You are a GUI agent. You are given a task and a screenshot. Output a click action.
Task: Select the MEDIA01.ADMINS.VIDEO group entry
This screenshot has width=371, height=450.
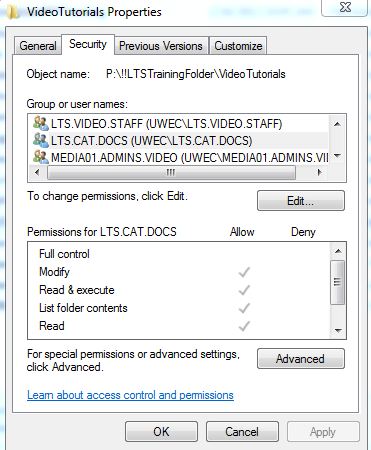tap(180, 157)
